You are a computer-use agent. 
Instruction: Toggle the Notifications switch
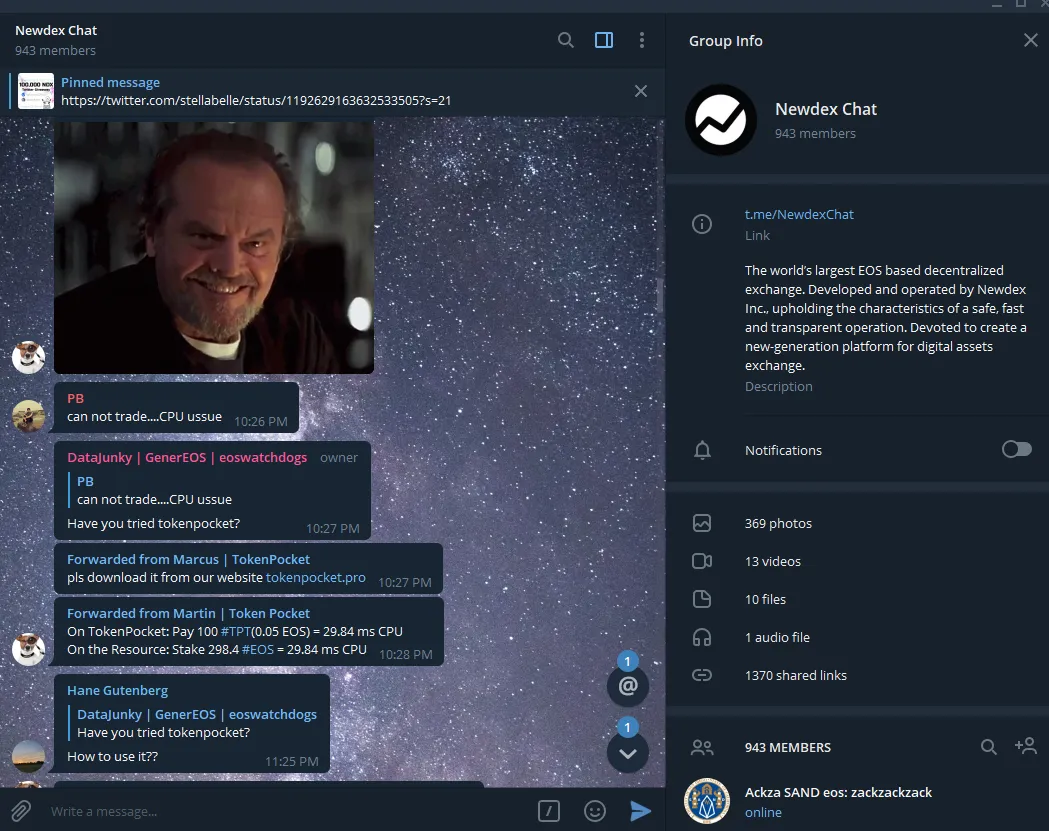click(1016, 450)
